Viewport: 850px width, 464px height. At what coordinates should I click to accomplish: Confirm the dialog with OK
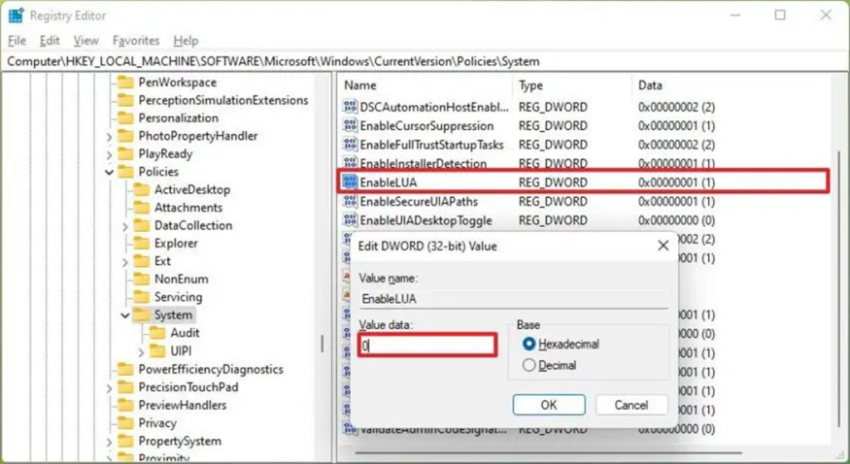pos(549,405)
